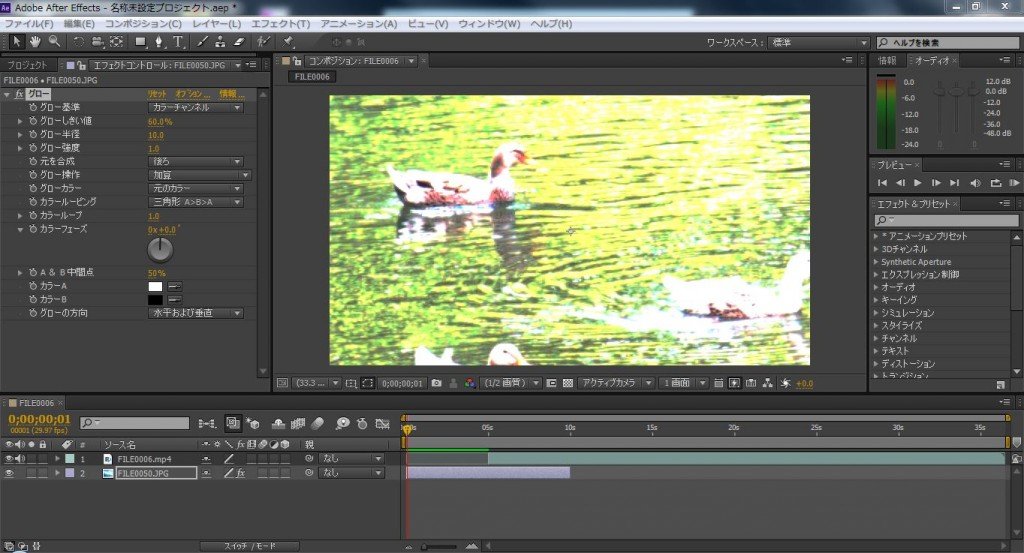Open the グローカラー dropdown
This screenshot has height=553, width=1024.
[x=196, y=189]
